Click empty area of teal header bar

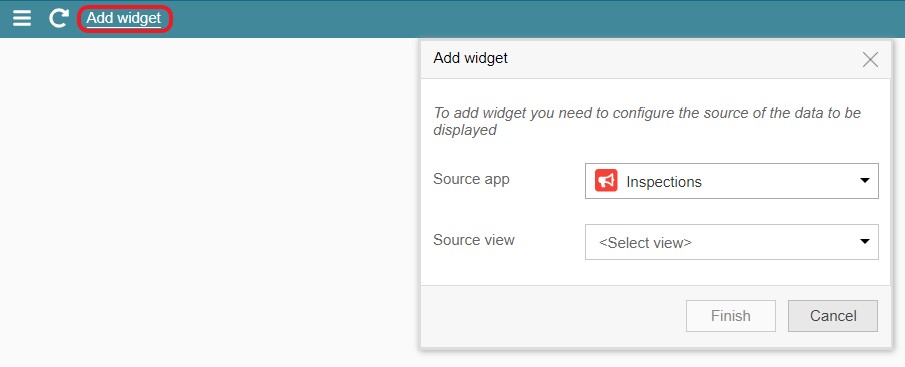point(519,18)
